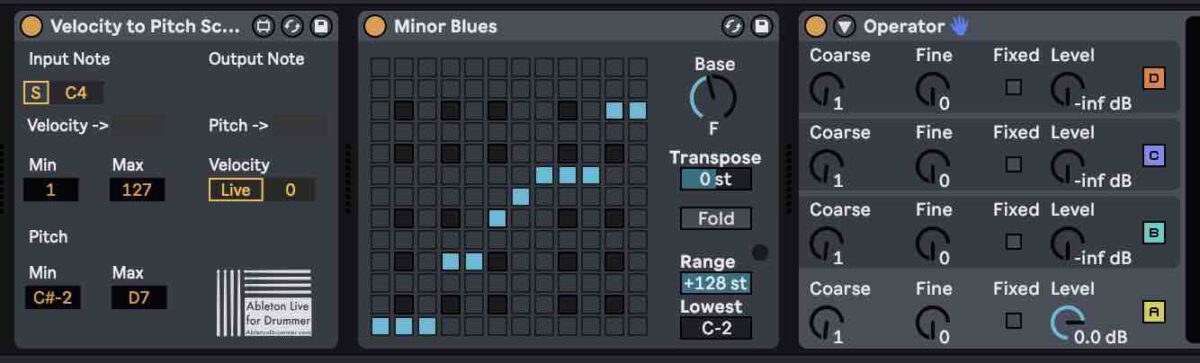The height and width of the screenshot is (363, 1200).
Task: Click the Base knob in Minor Blues
Action: pos(713,99)
